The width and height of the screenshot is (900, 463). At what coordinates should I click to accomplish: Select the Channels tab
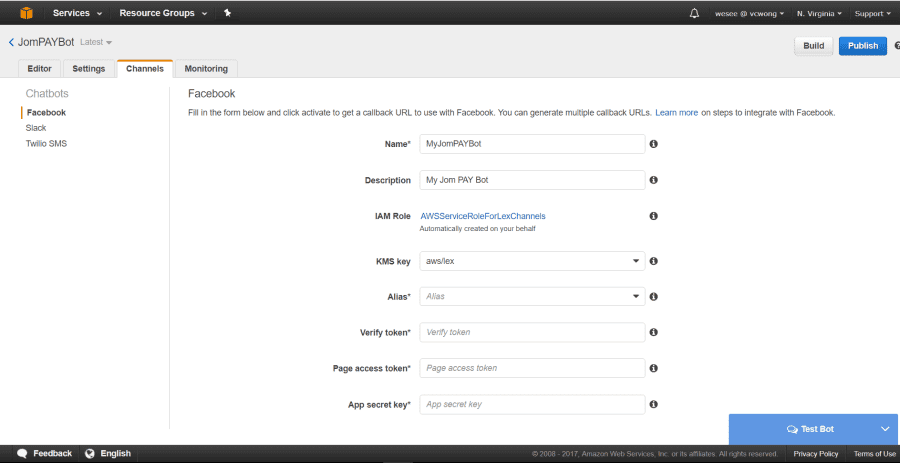(145, 68)
